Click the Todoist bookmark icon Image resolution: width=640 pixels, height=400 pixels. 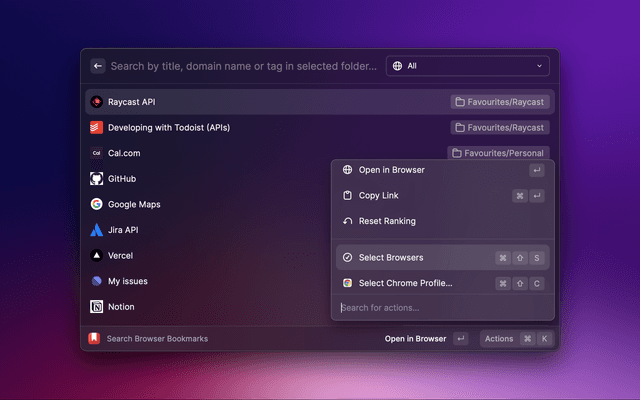pyautogui.click(x=97, y=128)
